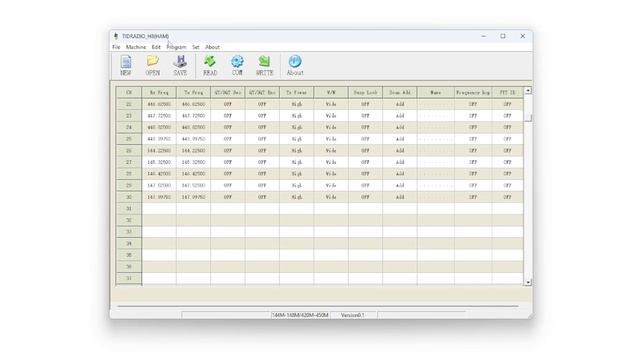Open PTT ID OFF cell, channel 30
The height and width of the screenshot is (360, 640).
coord(507,197)
